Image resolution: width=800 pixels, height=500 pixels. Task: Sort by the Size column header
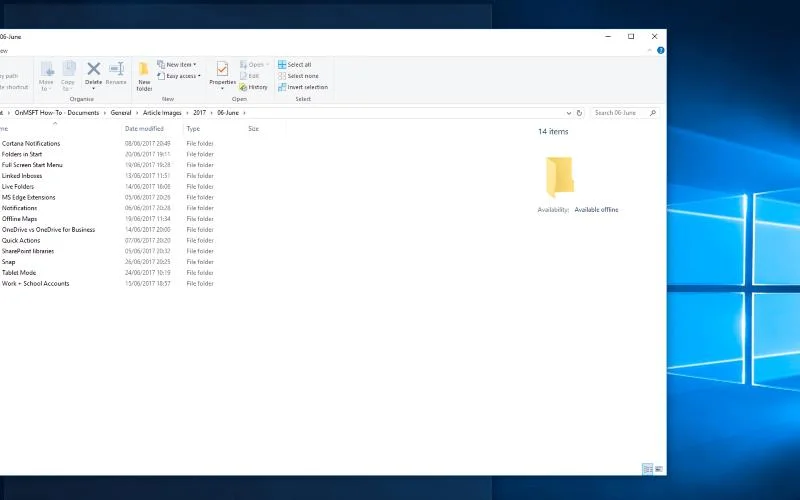click(x=254, y=129)
